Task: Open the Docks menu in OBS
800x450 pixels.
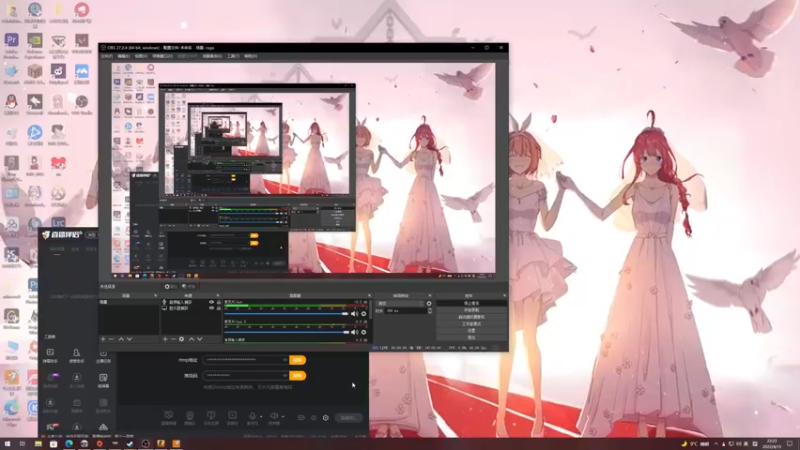Action: [163, 56]
